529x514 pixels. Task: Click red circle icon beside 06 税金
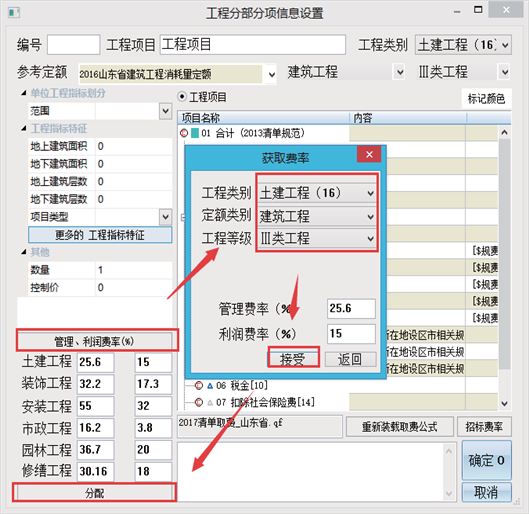coord(199,385)
